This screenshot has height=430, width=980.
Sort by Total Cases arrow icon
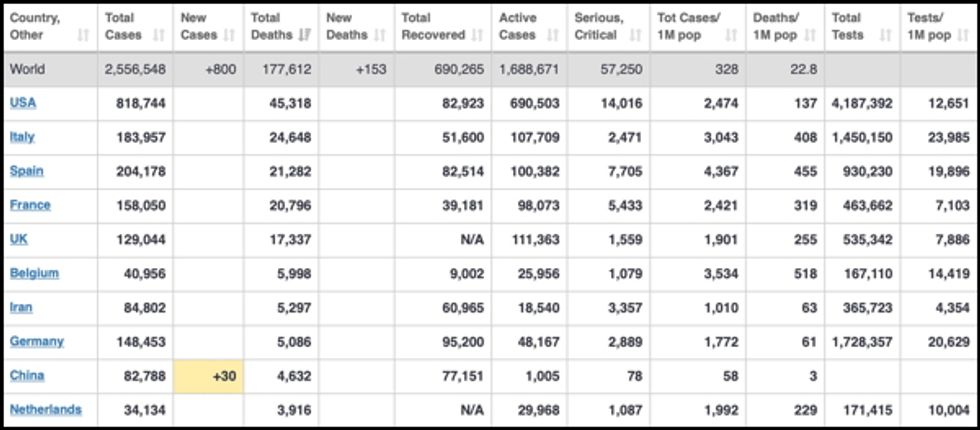pyautogui.click(x=159, y=36)
